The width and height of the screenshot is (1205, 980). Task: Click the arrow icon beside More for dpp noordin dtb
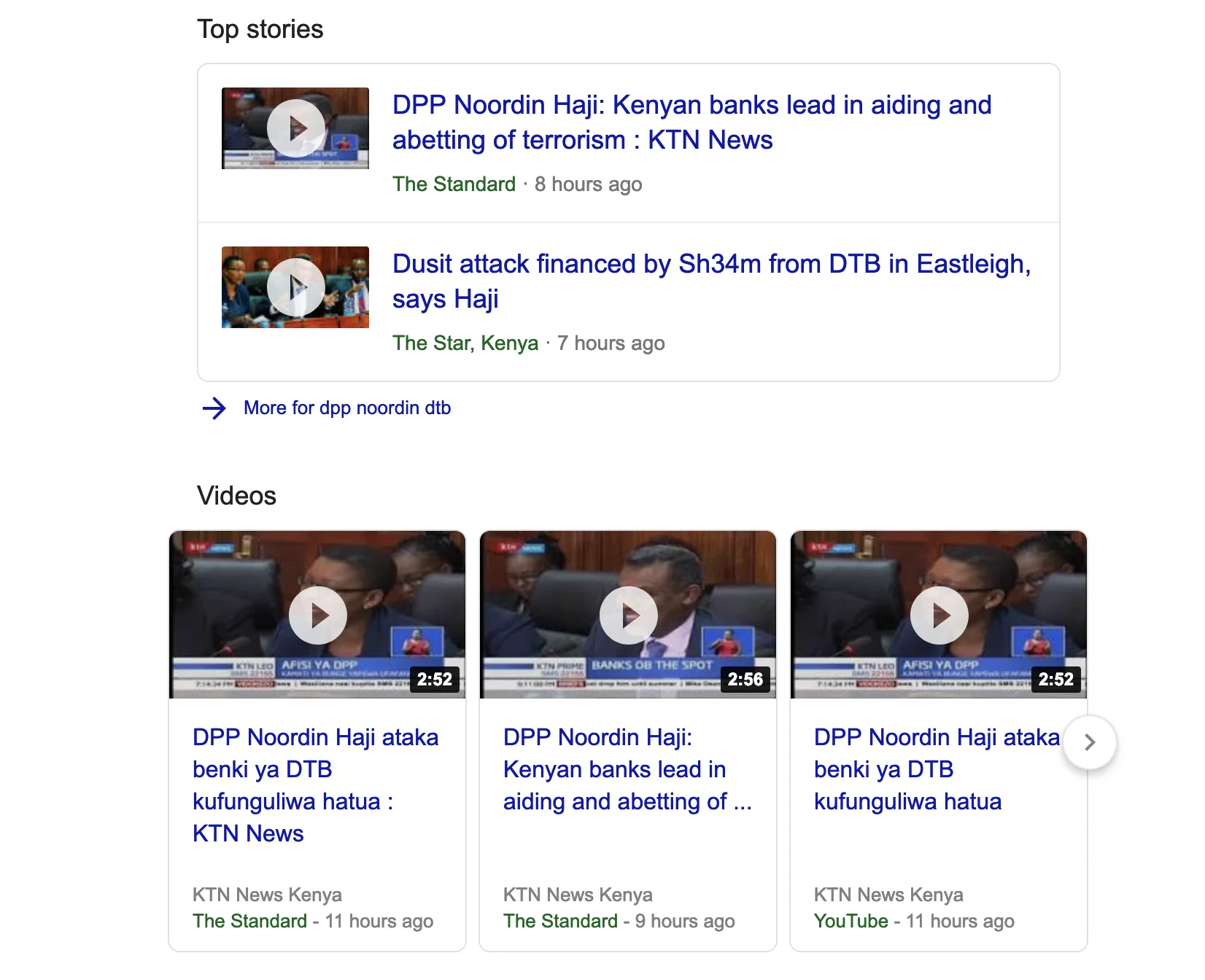tap(214, 408)
